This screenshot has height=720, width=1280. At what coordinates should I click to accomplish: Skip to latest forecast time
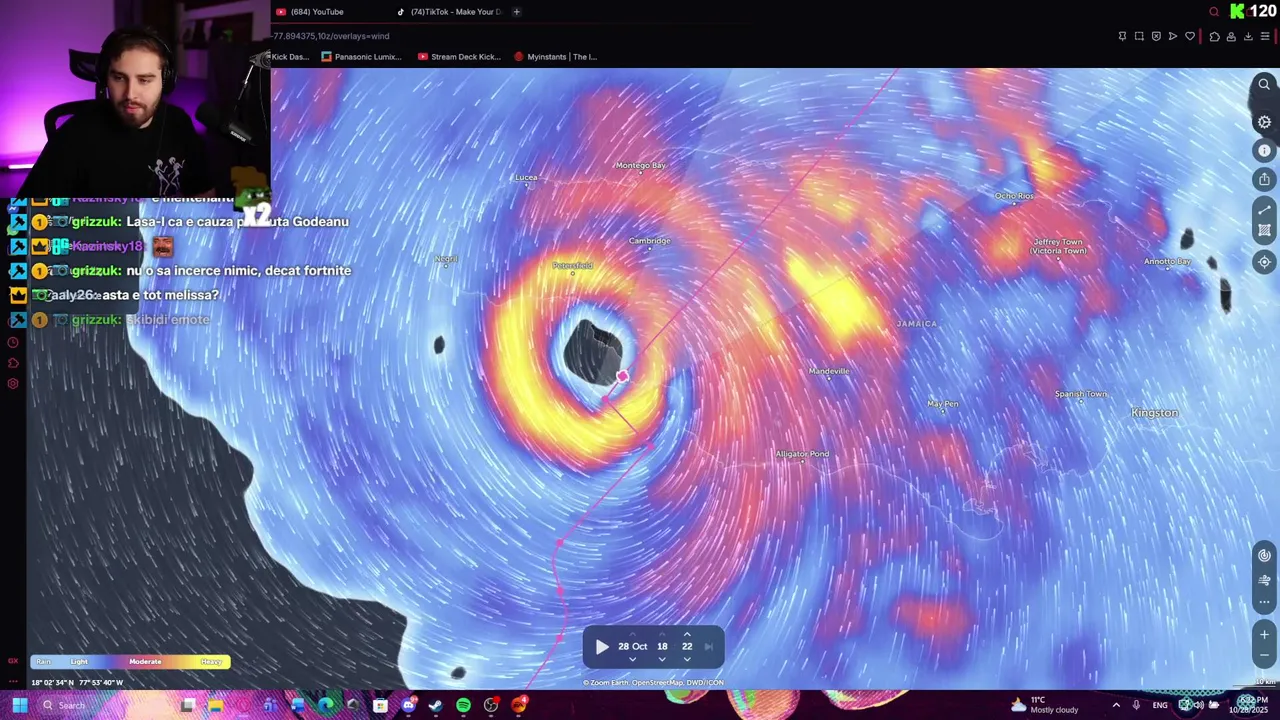point(709,647)
